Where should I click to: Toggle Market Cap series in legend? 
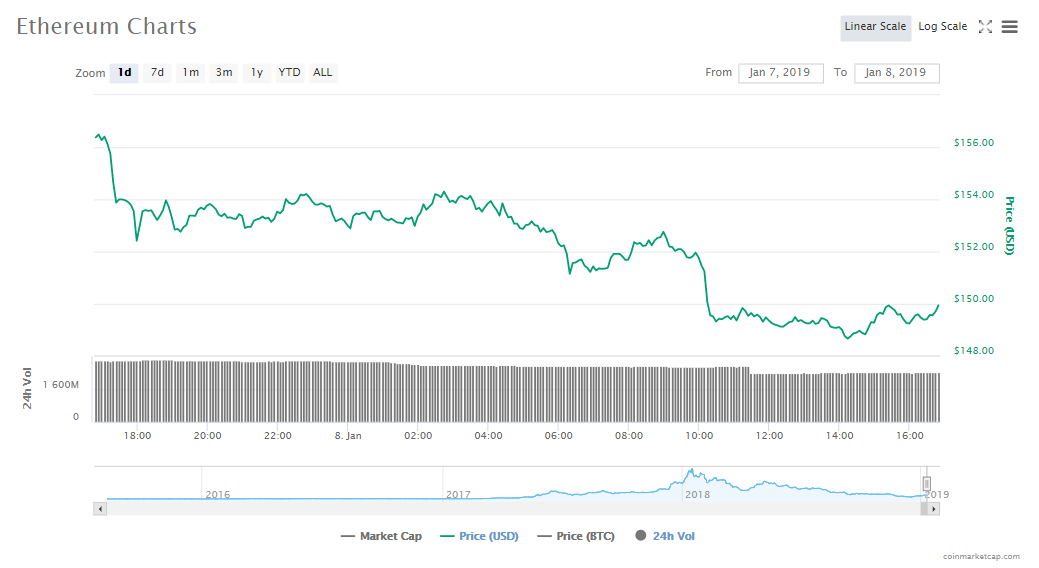[x=381, y=536]
